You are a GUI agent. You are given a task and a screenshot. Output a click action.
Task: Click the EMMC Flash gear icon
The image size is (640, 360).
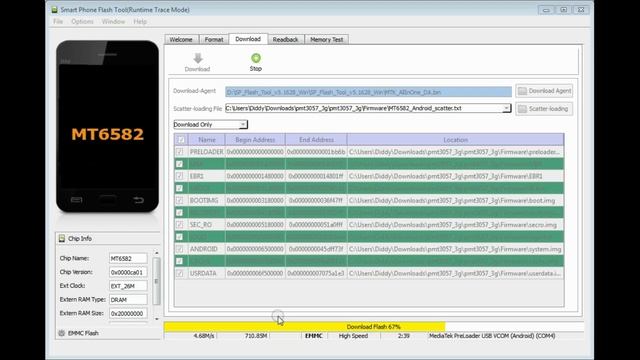pos(62,333)
